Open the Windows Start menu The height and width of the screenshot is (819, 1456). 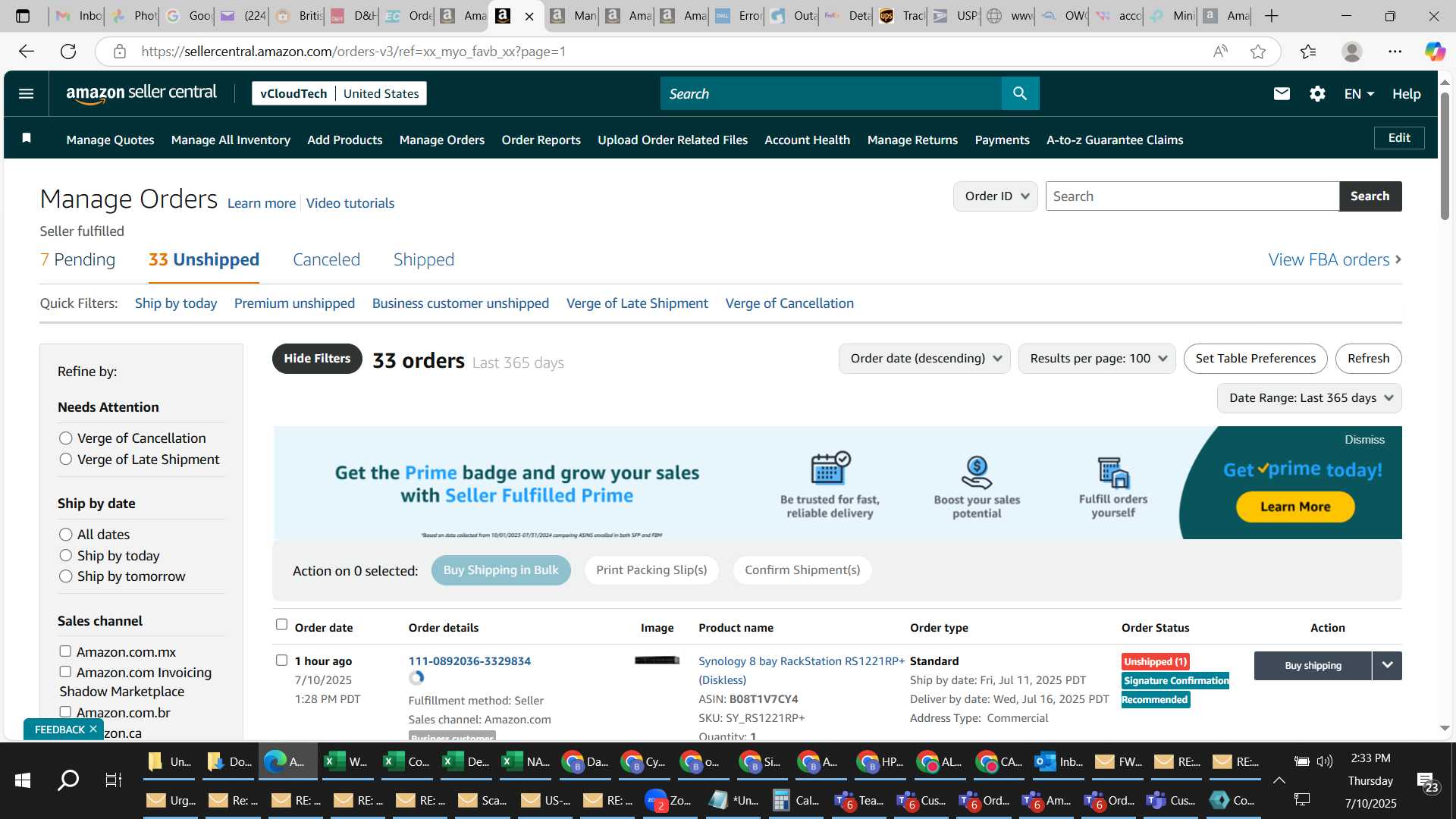23,780
